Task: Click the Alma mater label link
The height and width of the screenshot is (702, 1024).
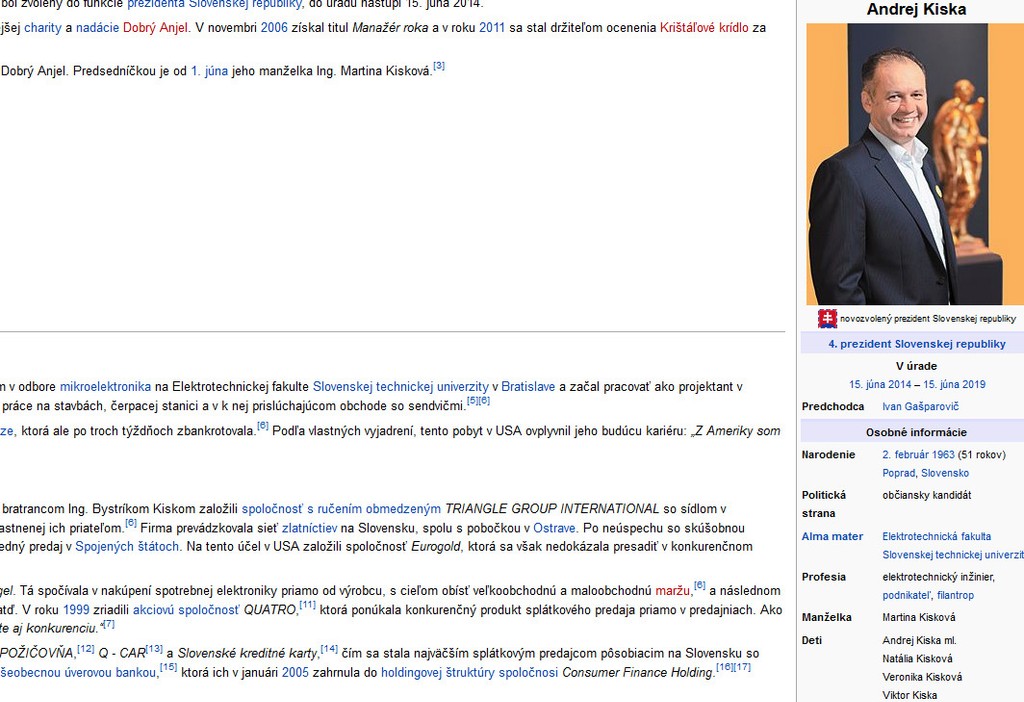Action: tap(832, 536)
